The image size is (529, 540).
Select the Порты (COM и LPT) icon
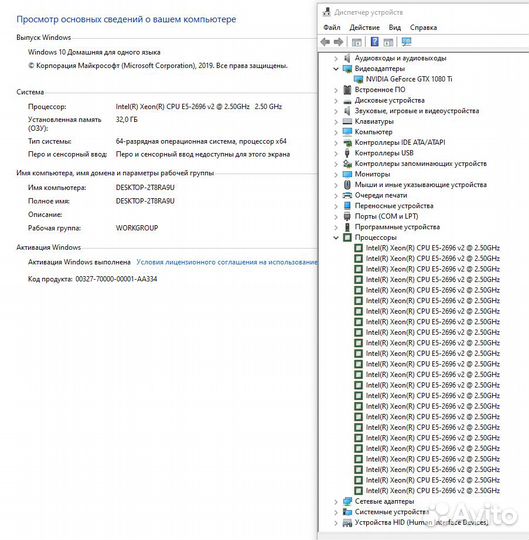(x=347, y=216)
